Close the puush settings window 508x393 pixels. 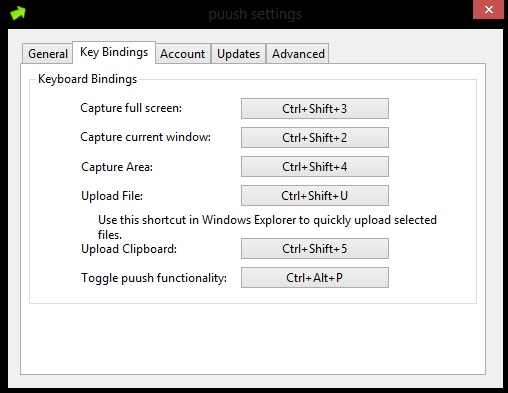coord(488,10)
